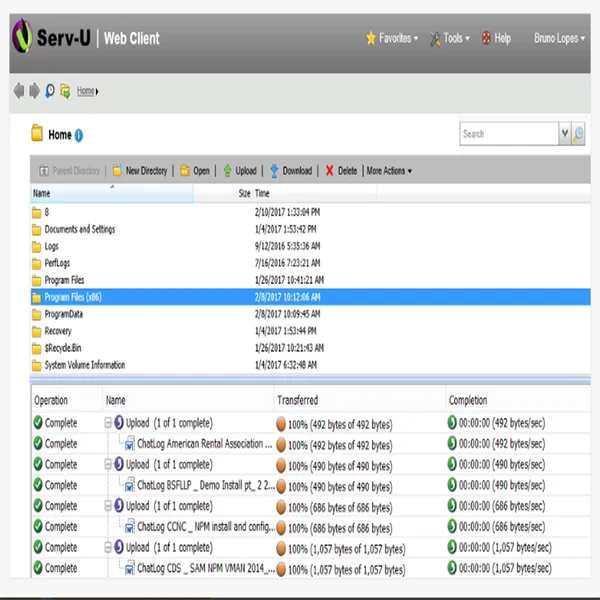Collapse the 1,057 bytes Upload group
The image size is (600, 600).
108,547
